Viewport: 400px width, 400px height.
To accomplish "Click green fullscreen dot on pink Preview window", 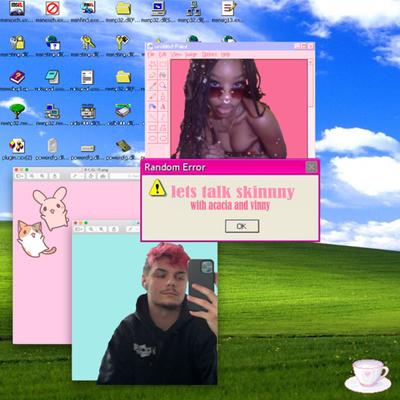I will coord(27,170).
